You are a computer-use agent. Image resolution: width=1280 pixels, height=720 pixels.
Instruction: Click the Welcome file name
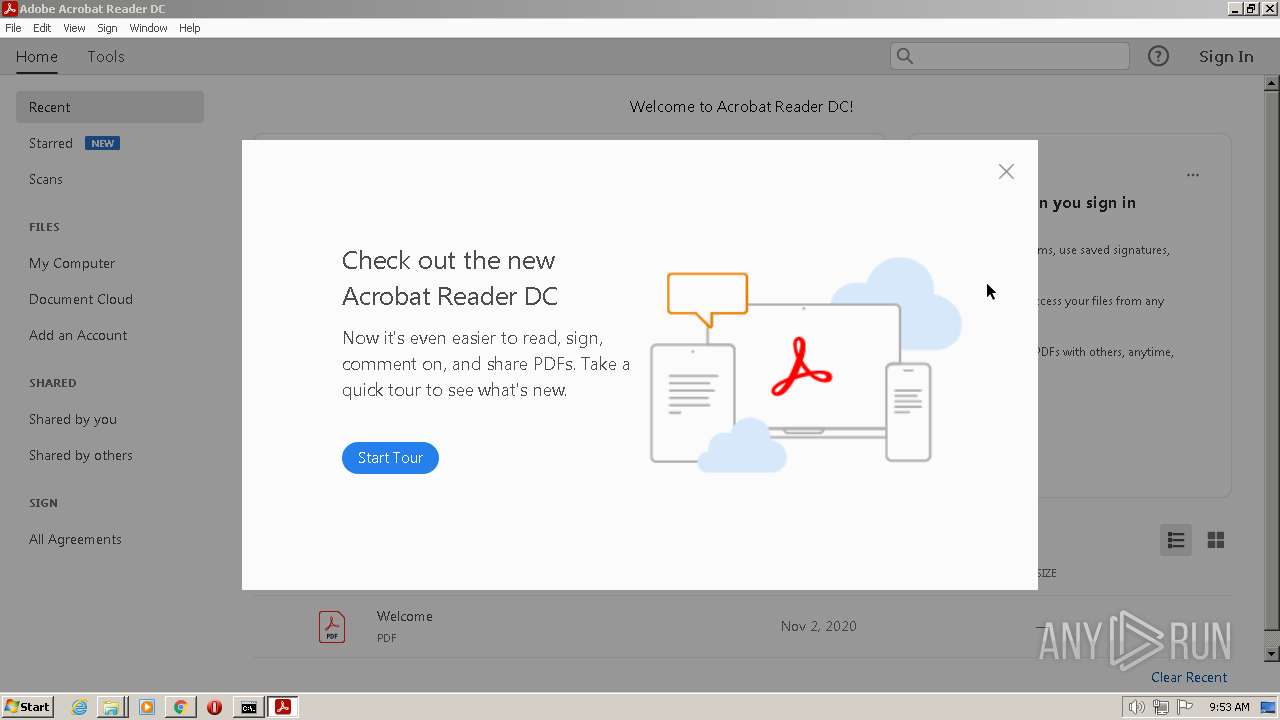pyautogui.click(x=405, y=616)
